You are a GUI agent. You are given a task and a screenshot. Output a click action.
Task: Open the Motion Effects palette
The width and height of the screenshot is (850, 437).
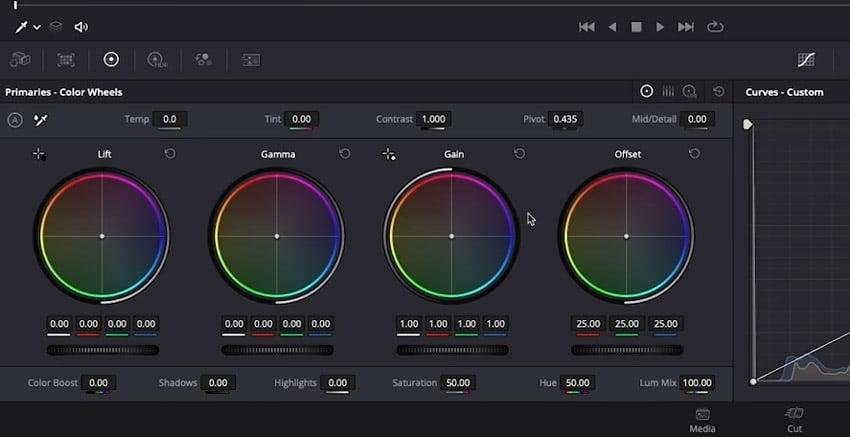[250, 60]
